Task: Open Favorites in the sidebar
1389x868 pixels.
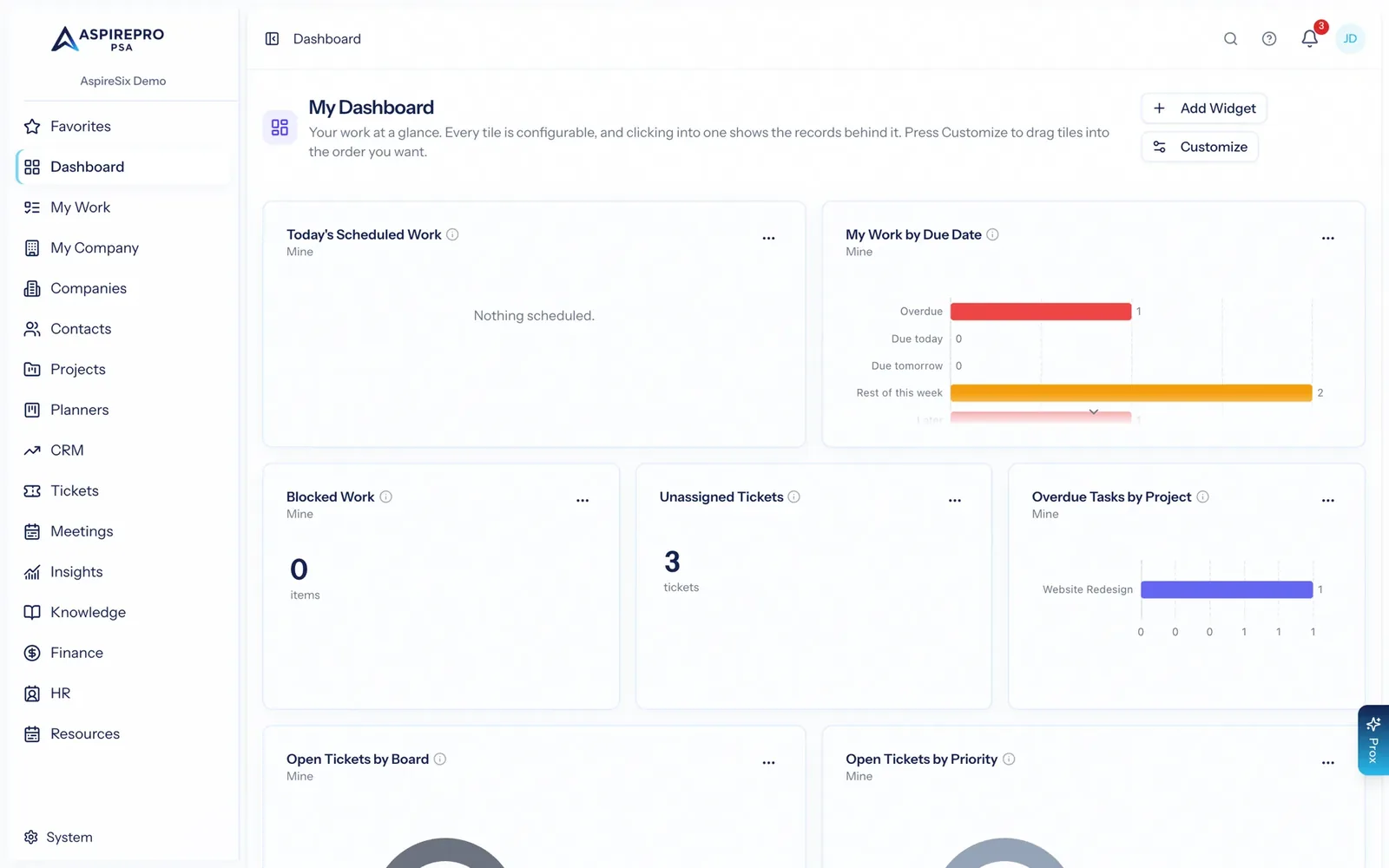Action: pyautogui.click(x=124, y=127)
